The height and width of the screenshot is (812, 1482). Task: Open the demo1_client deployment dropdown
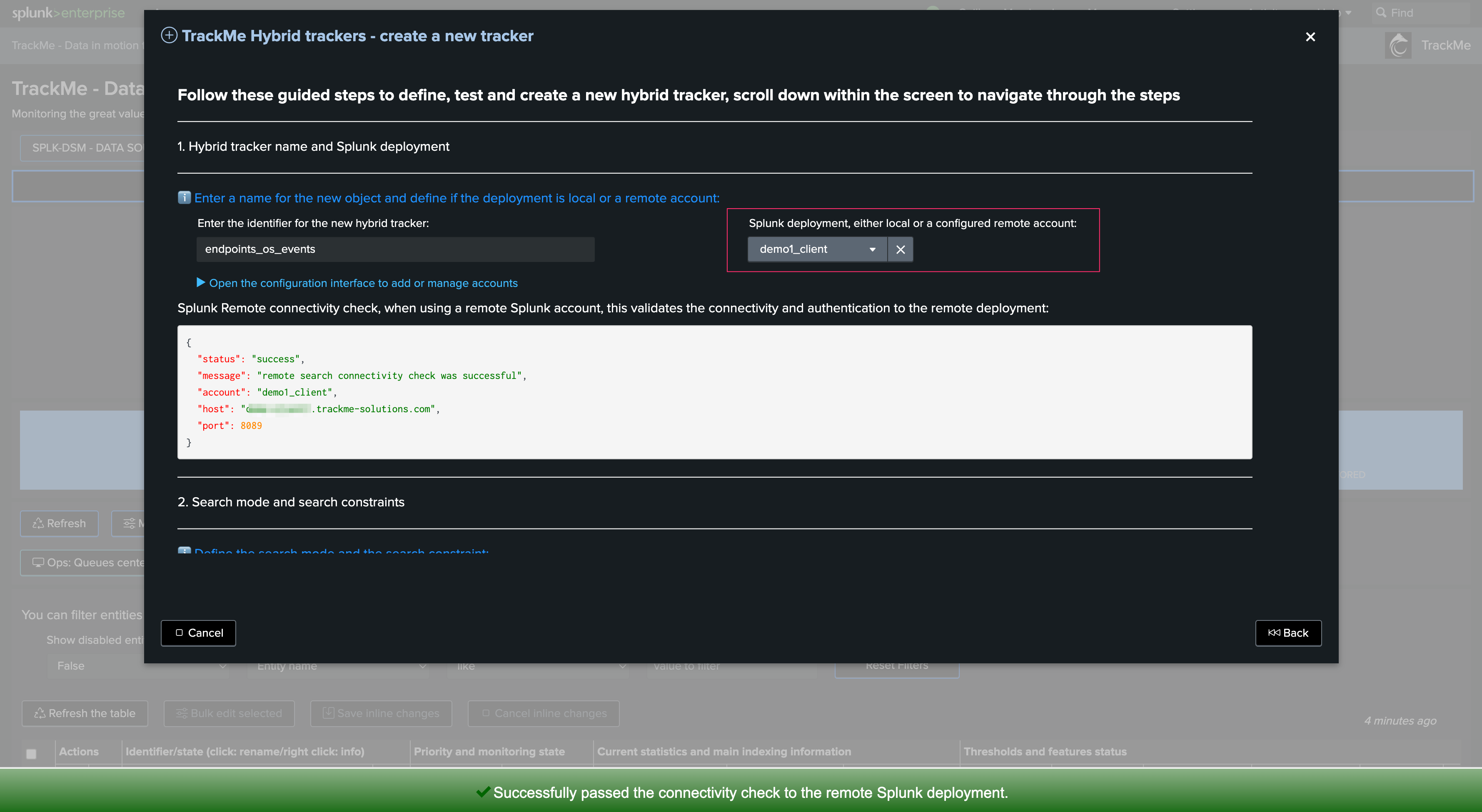click(x=817, y=249)
